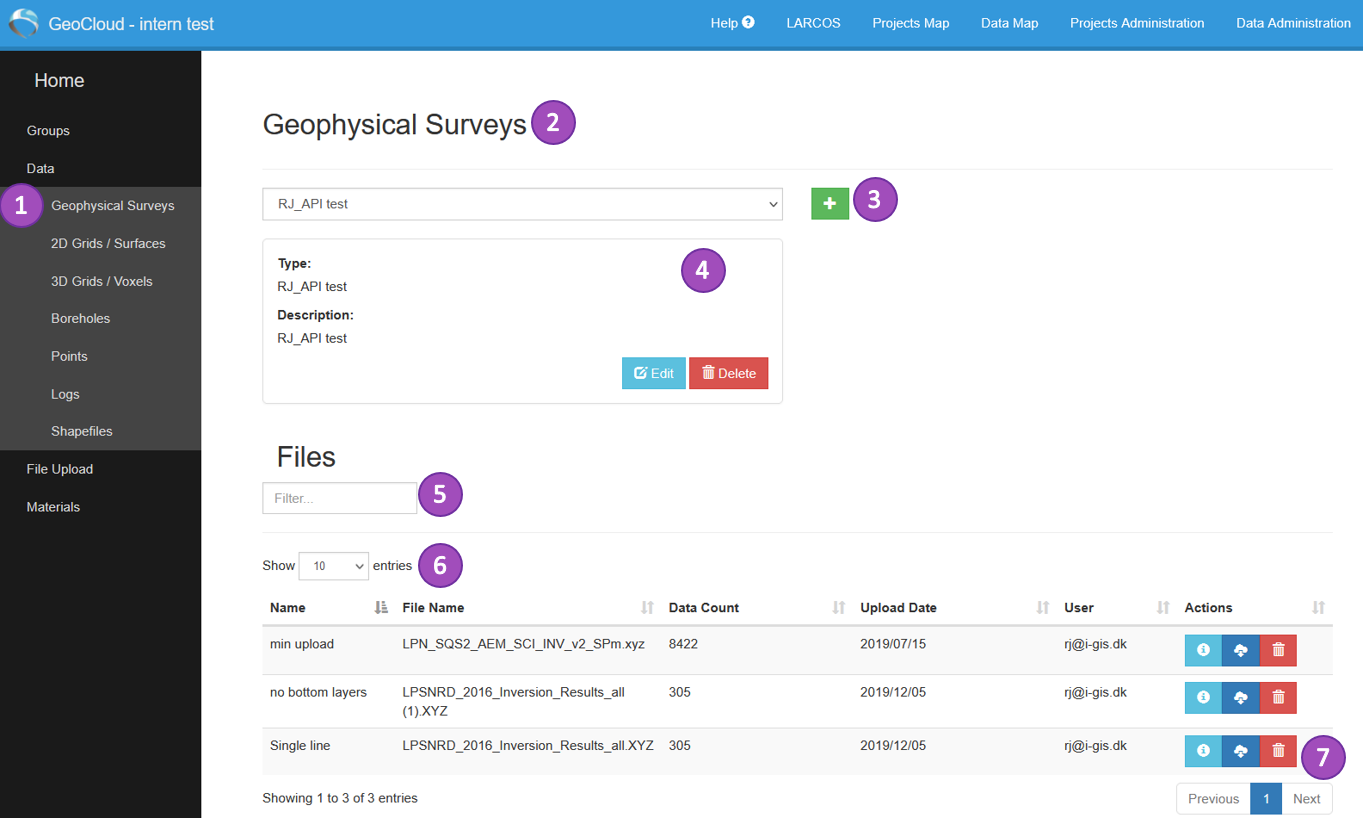
Task: Download the 'min upload' file
Action: (x=1240, y=650)
